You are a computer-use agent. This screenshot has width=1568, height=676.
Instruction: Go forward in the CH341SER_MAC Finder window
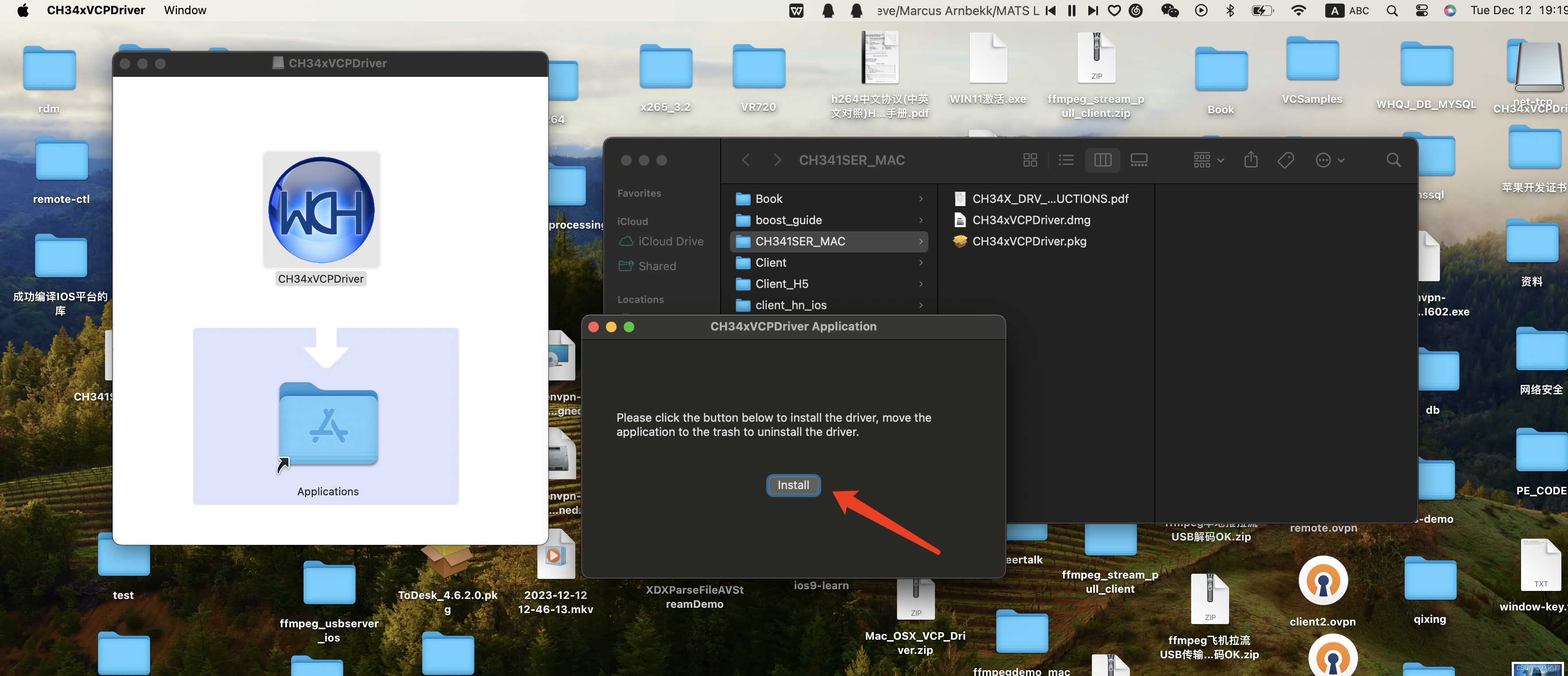[x=777, y=160]
